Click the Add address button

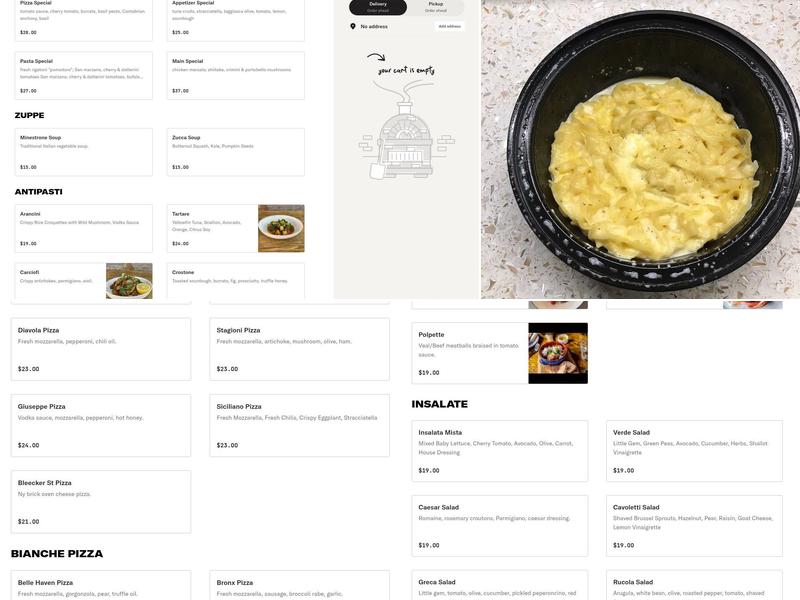(449, 26)
